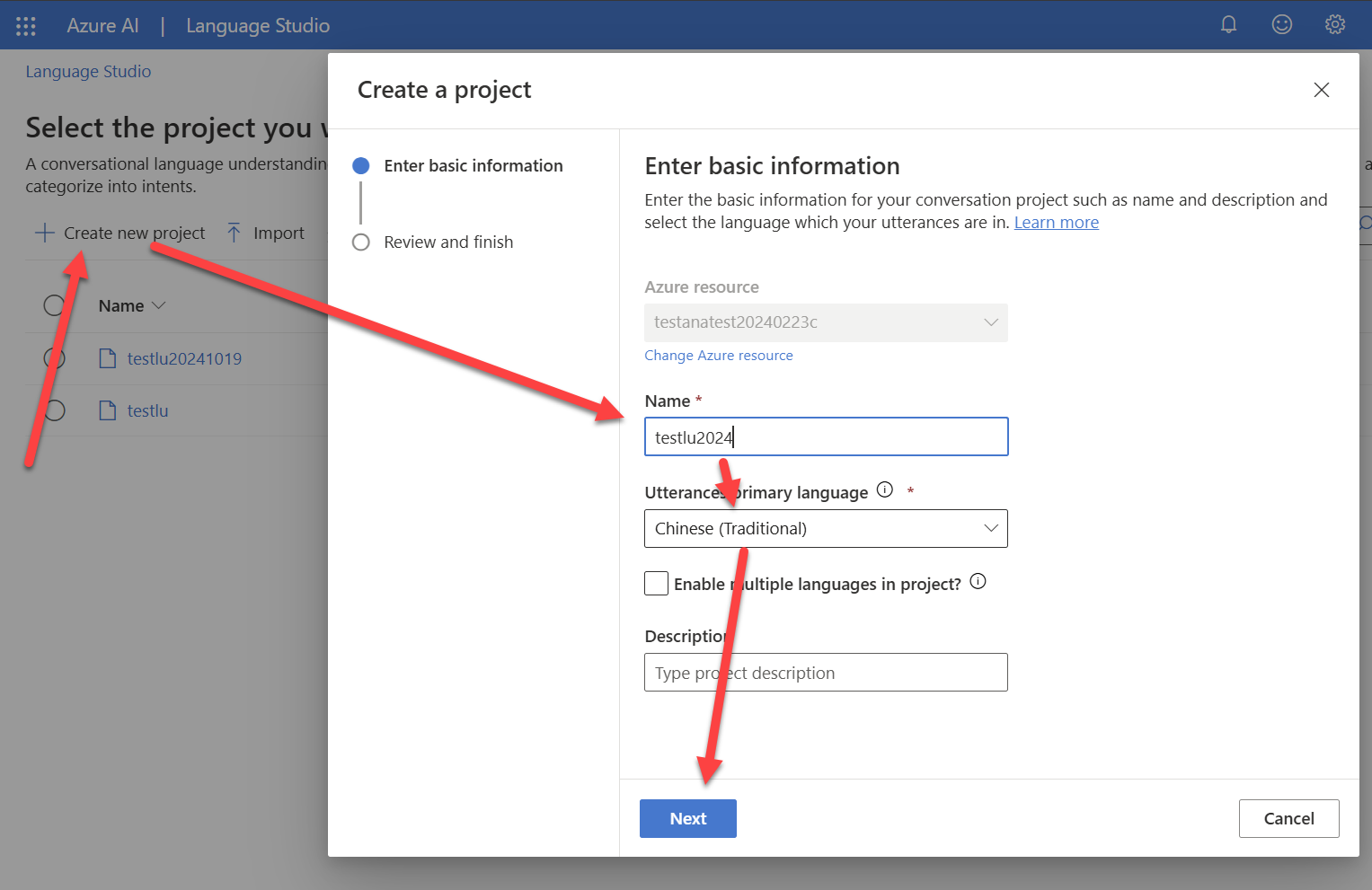The image size is (1372, 890).
Task: Click the Import button label
Action: (279, 233)
